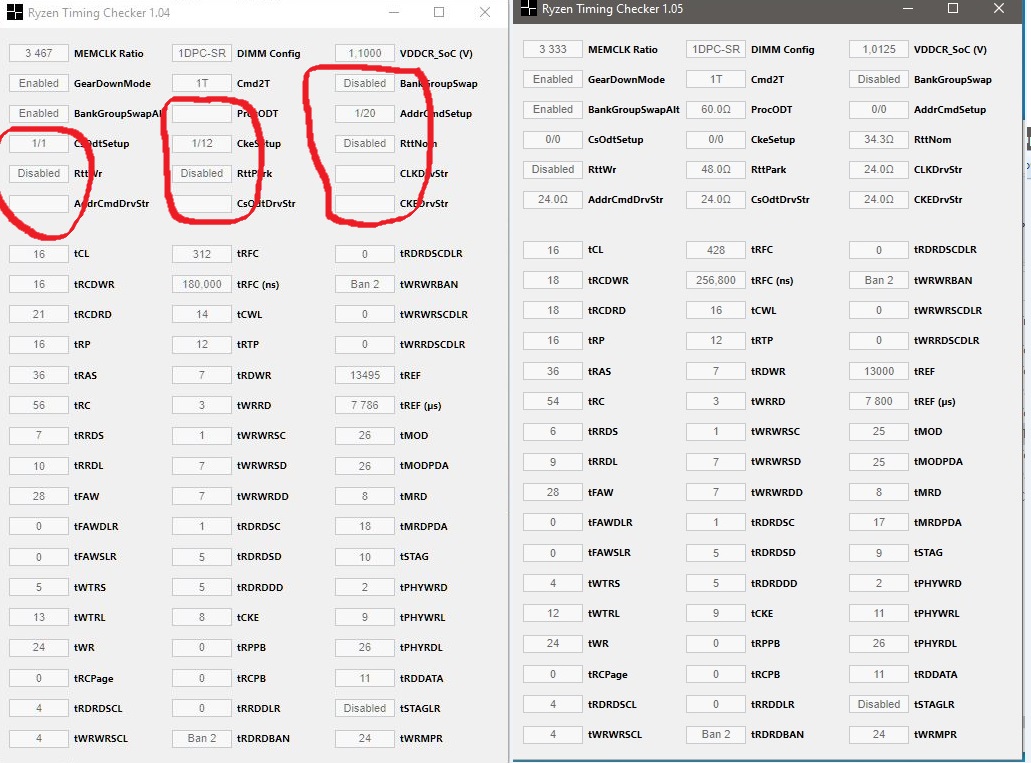Click tRC value 54 in version 1.05
This screenshot has height=763, width=1031.
pos(553,401)
